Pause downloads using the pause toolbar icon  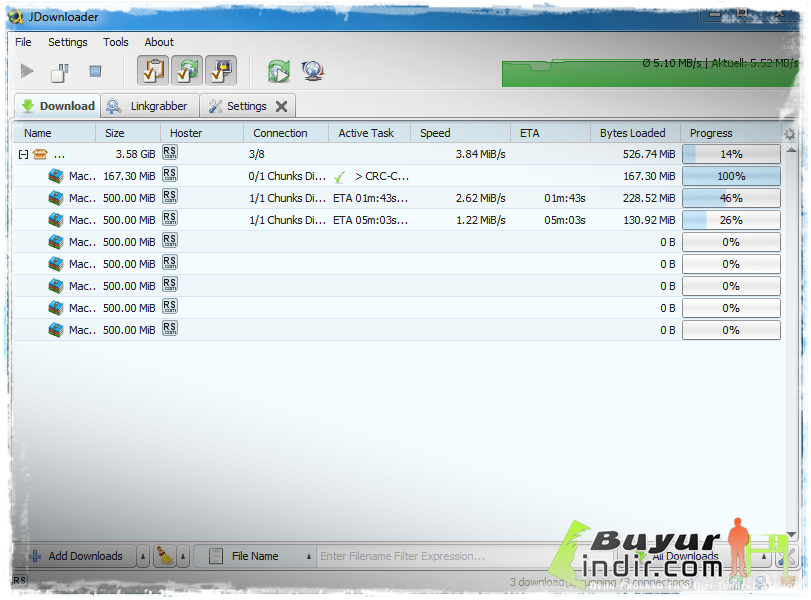[59, 72]
